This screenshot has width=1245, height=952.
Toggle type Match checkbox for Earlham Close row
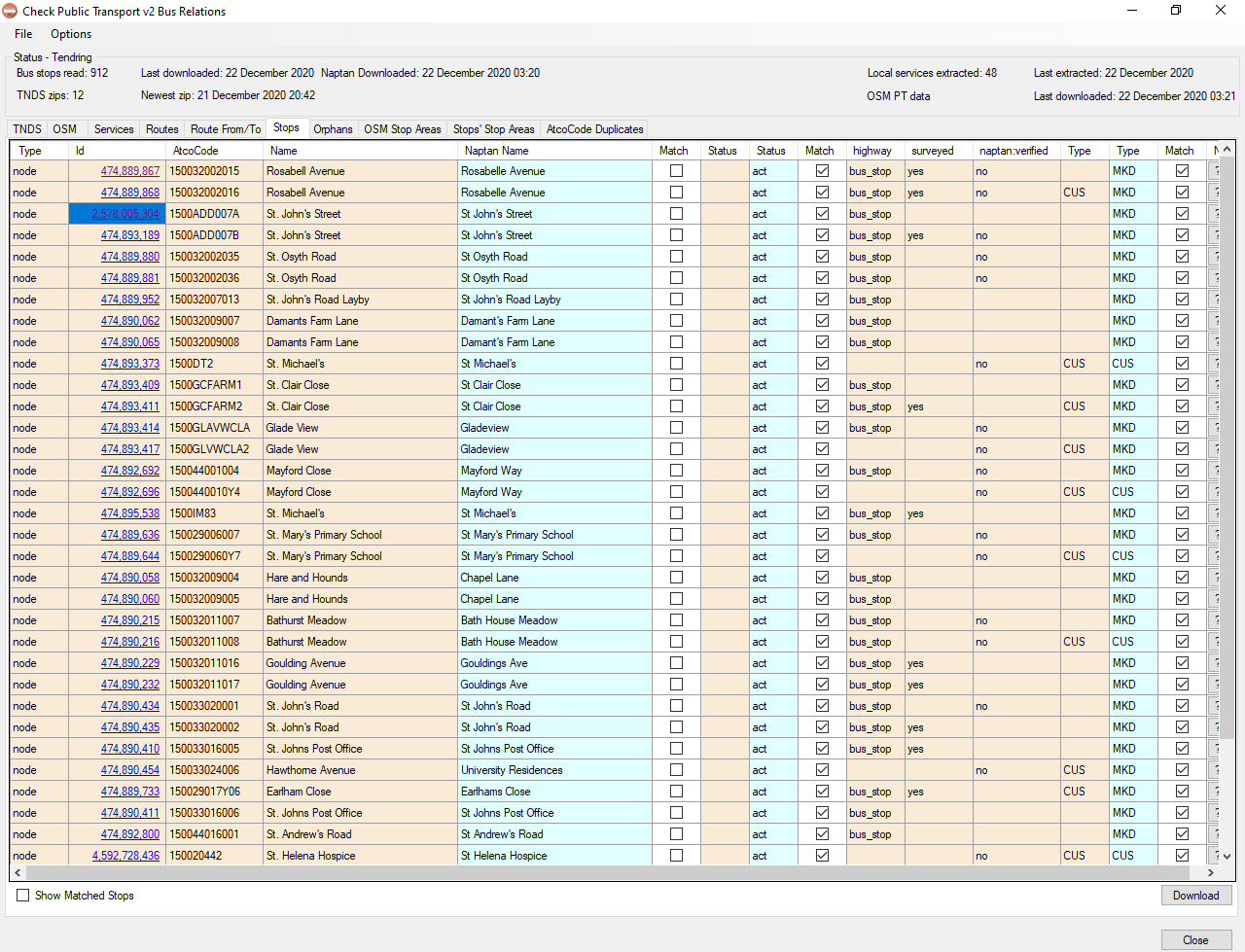[1183, 792]
